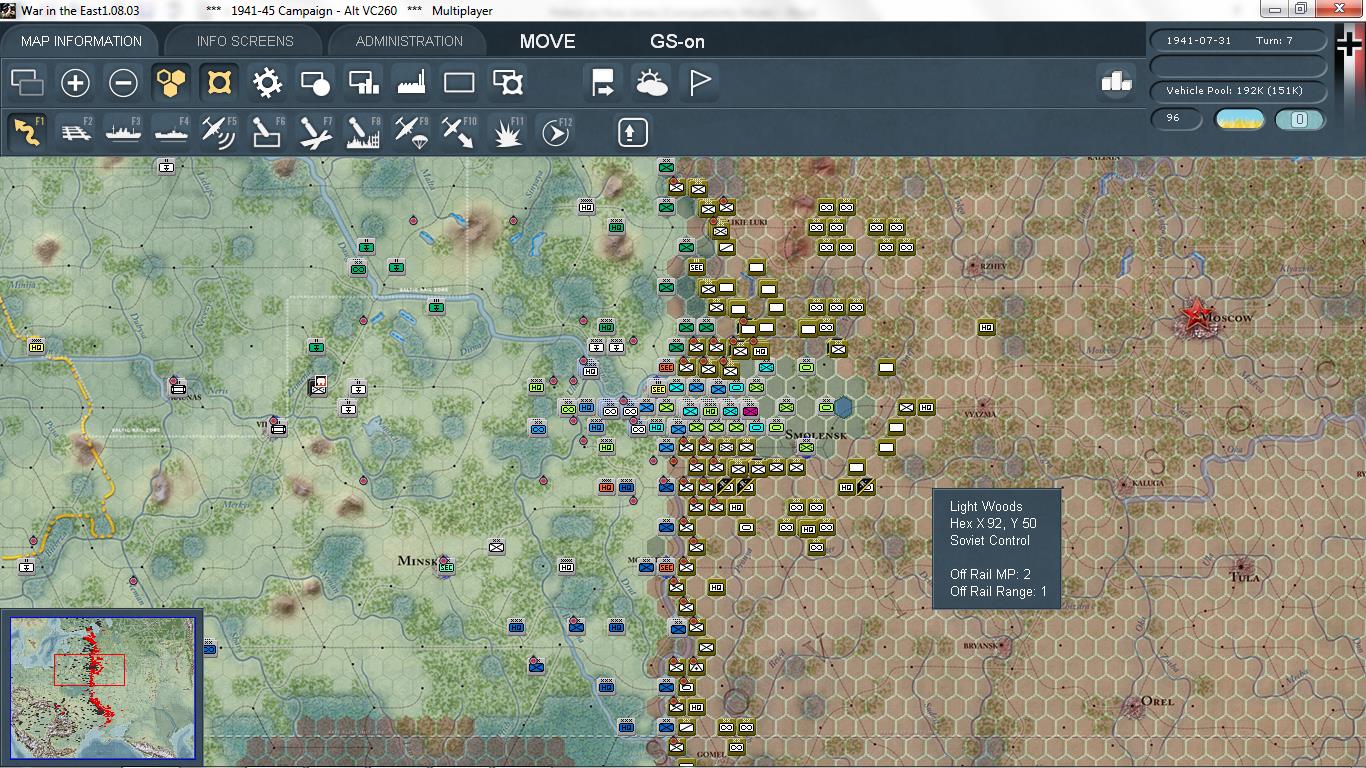Screen dimensions: 1366x768
Task: Click the flag with arrow icon
Action: click(603, 83)
